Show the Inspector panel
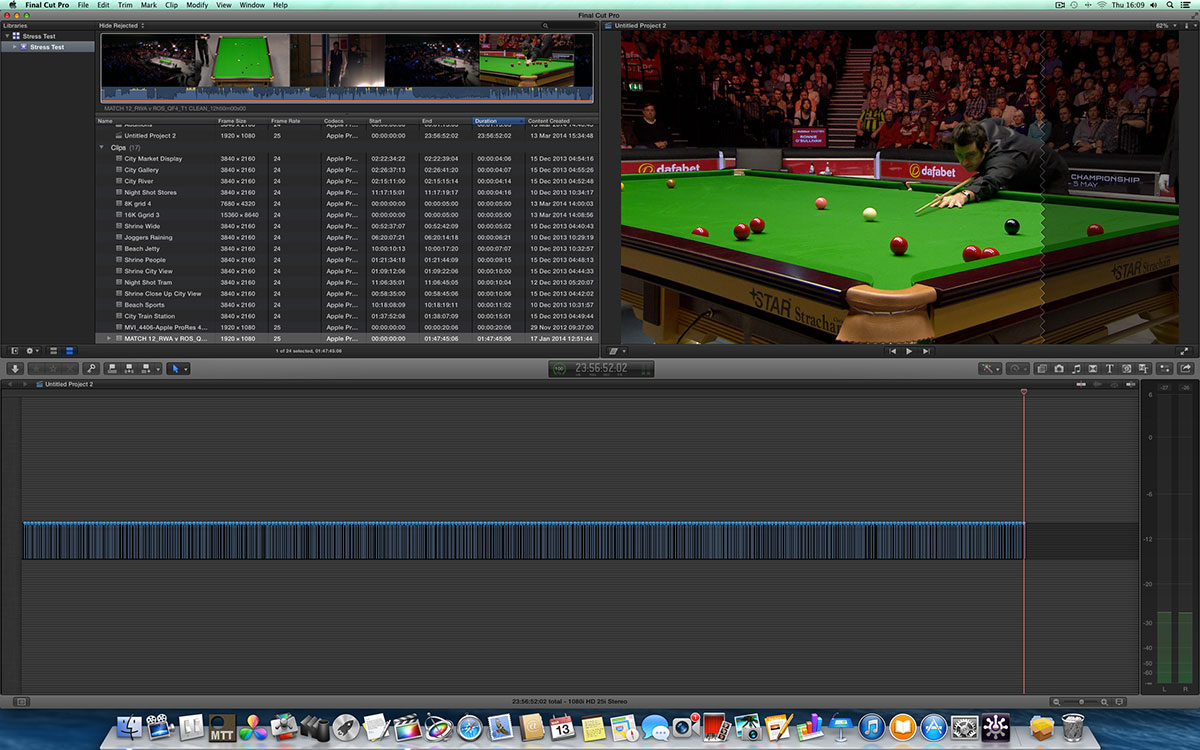This screenshot has height=750, width=1200. tap(1166, 369)
